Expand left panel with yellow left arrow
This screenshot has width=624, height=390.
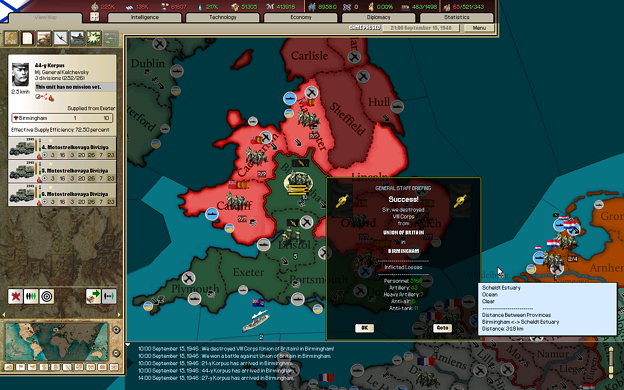coord(4,314)
